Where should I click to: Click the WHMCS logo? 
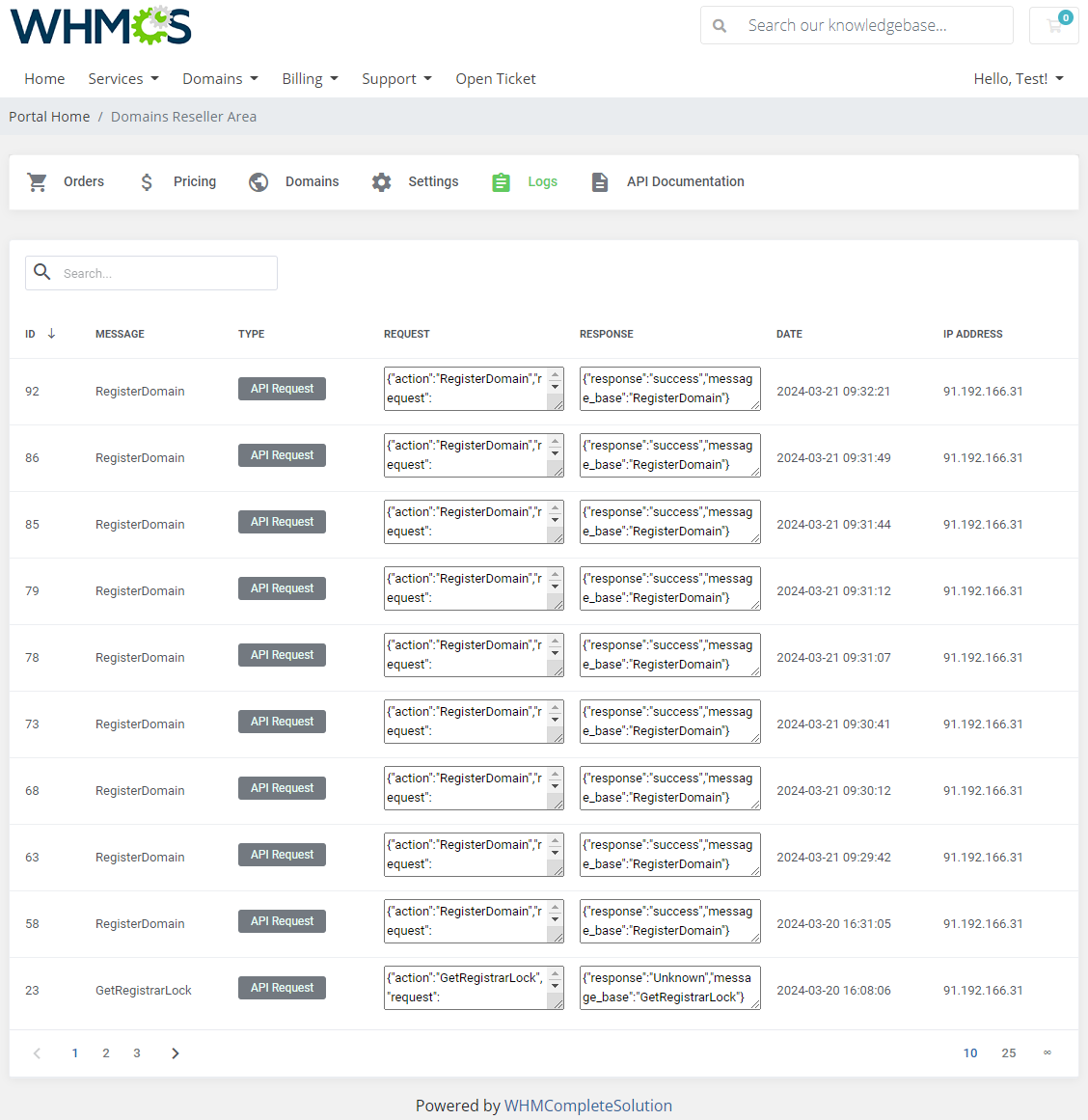pyautogui.click(x=99, y=26)
